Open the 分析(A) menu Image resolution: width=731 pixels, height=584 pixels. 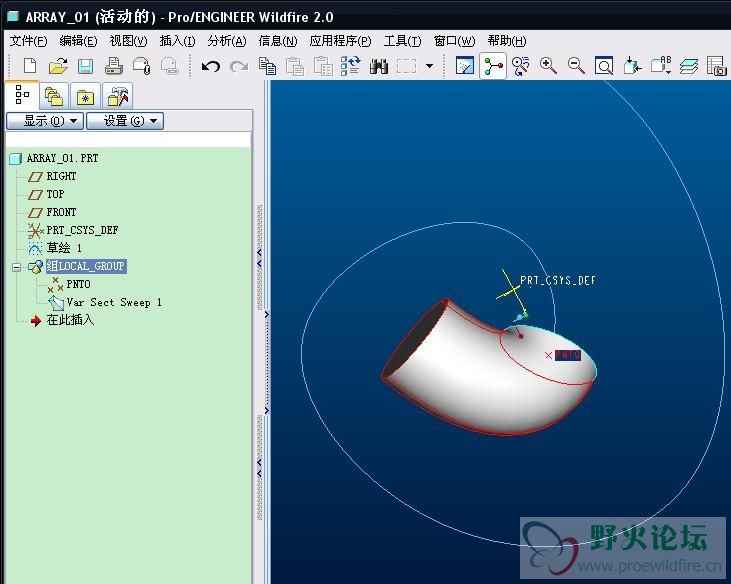click(x=227, y=41)
